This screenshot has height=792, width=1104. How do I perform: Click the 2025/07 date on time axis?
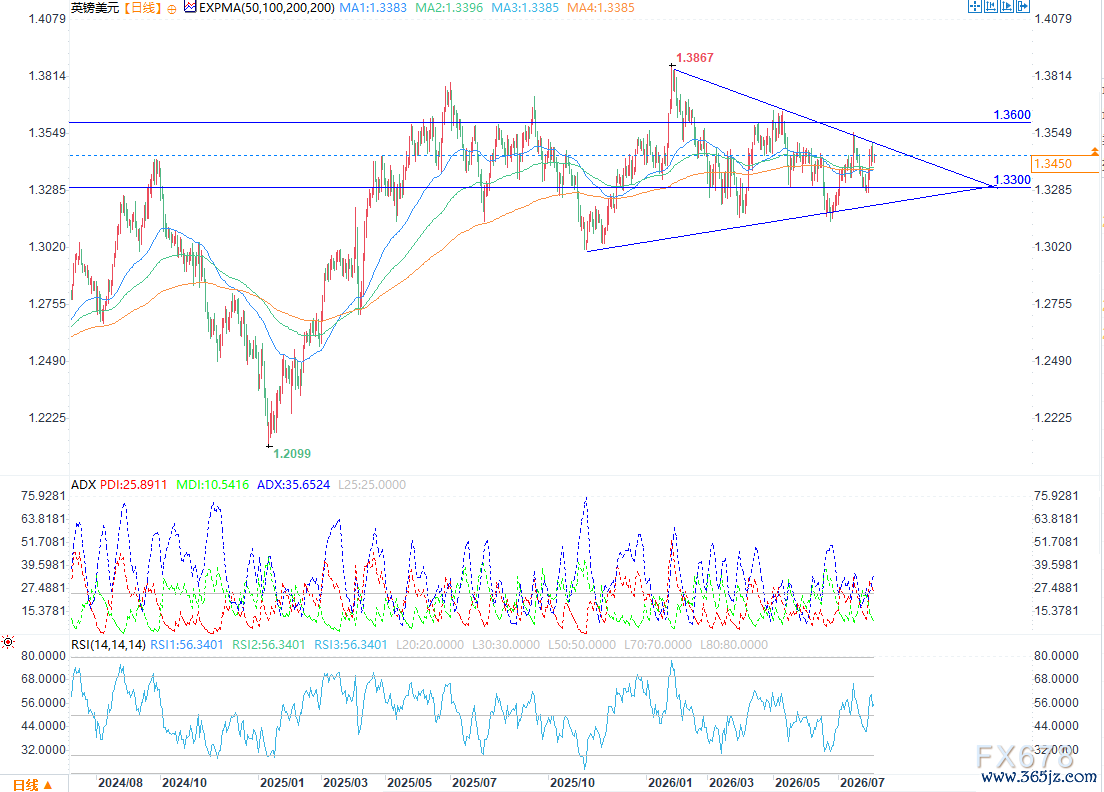(x=475, y=782)
